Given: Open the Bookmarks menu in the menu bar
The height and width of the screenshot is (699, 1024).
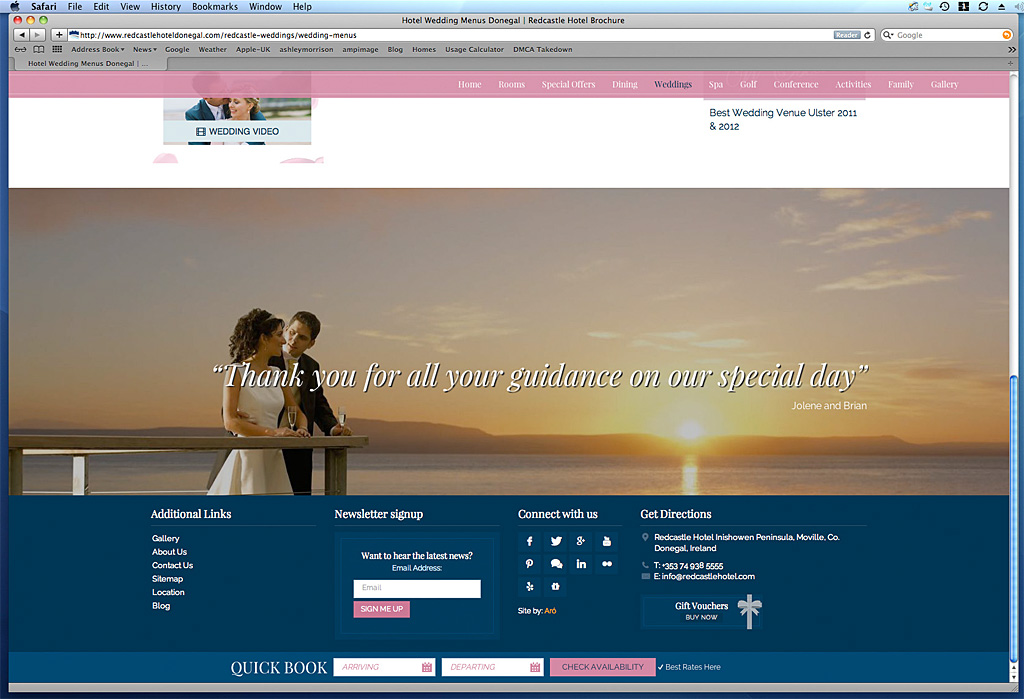Looking at the screenshot, I should point(214,6).
